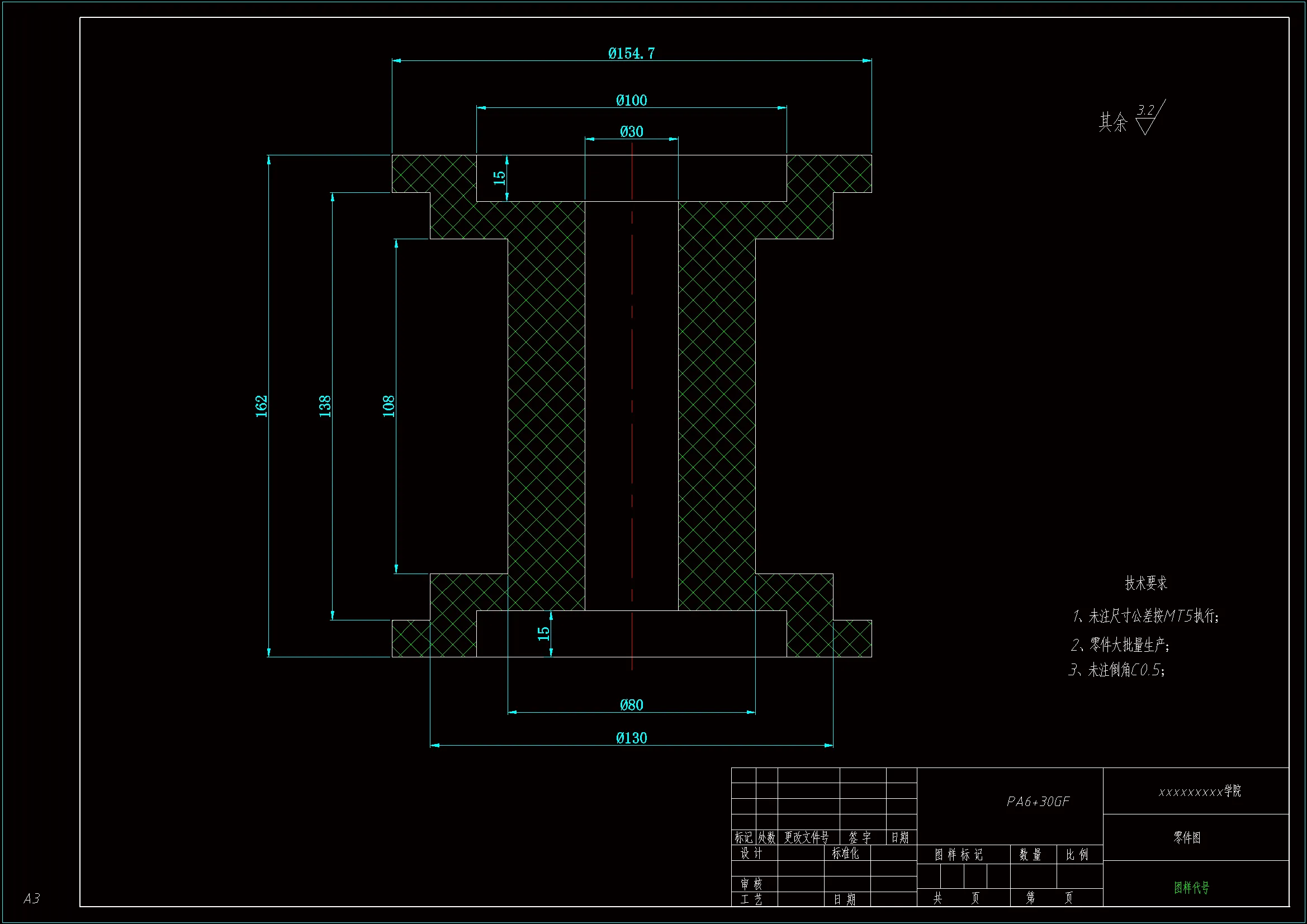Click the 零件图 title block cell
Screen dimensions: 1307x924
[x=1187, y=837]
